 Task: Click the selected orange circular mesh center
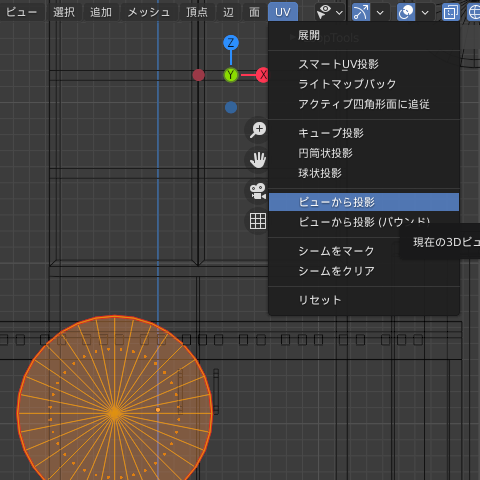click(x=115, y=413)
